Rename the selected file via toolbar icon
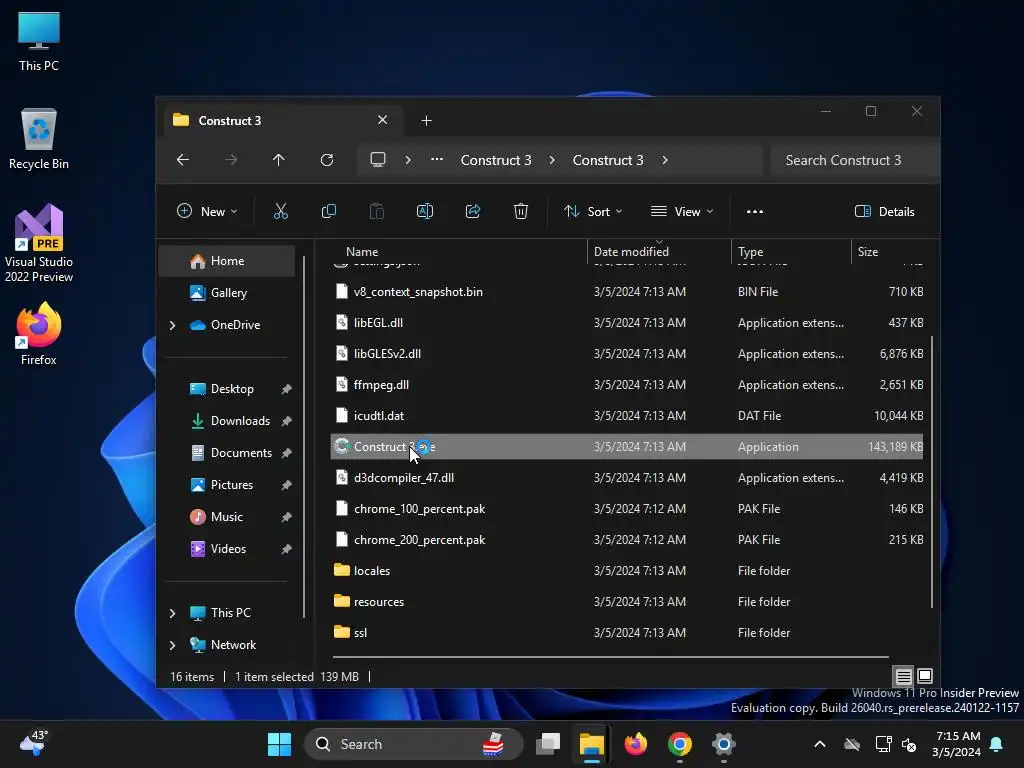Viewport: 1024px width, 768px height. click(x=424, y=211)
